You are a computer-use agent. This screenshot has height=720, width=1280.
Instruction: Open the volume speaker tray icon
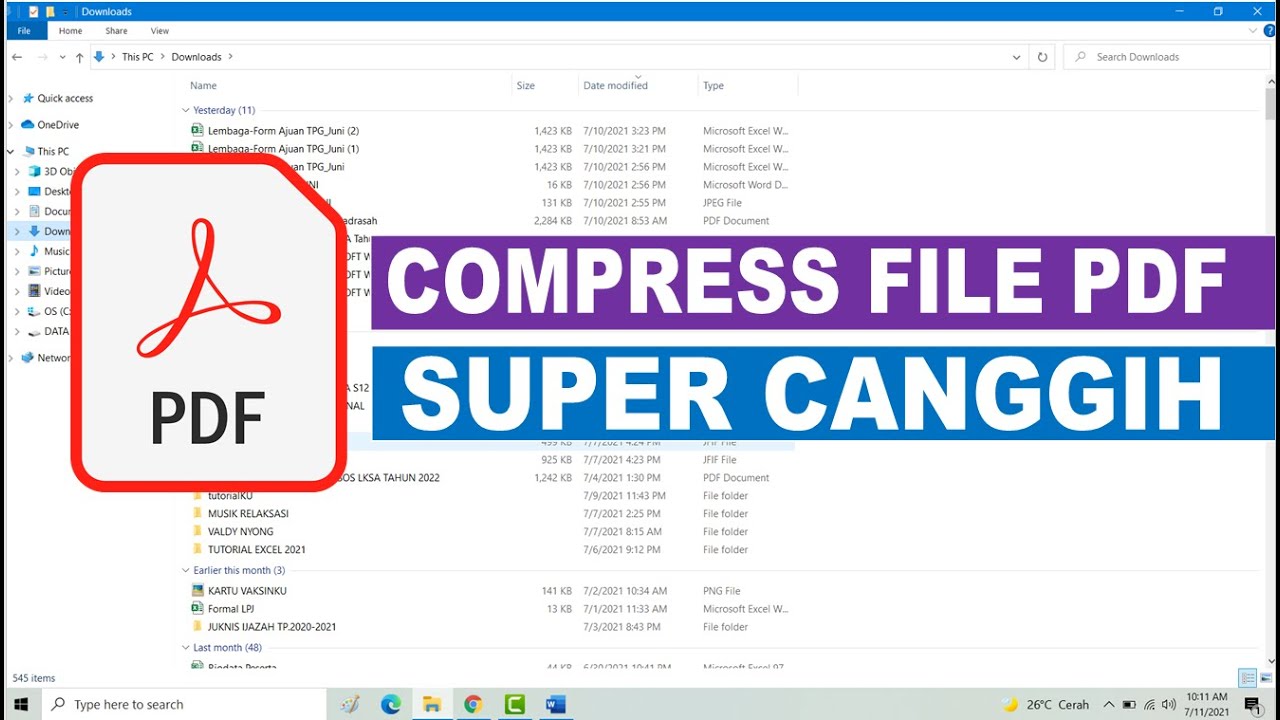1170,704
